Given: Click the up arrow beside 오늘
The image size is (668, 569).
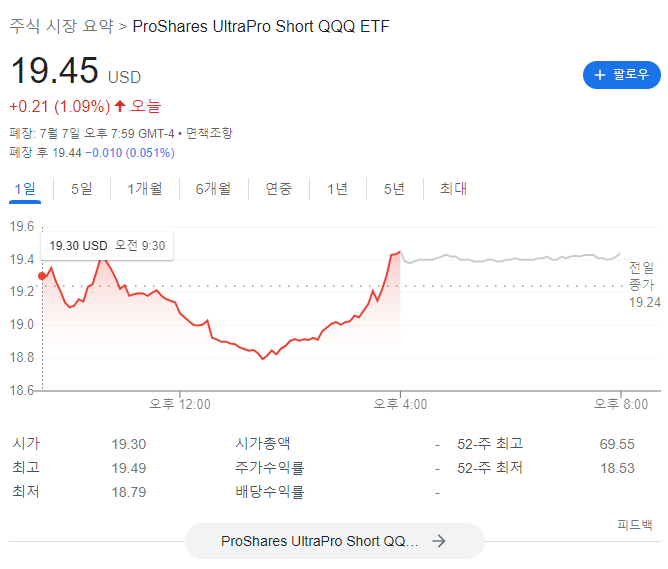Looking at the screenshot, I should [120, 106].
